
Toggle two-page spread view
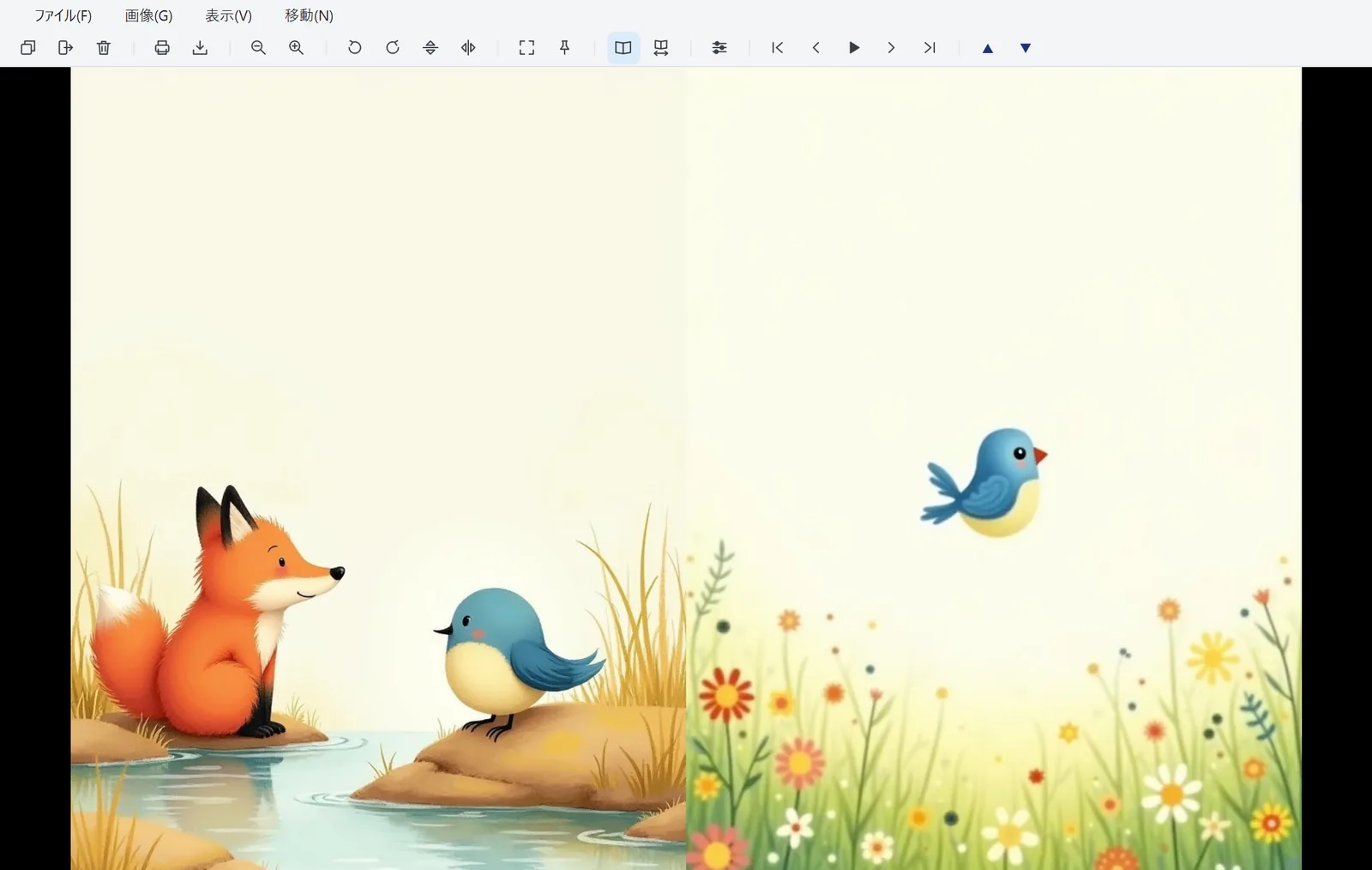[x=623, y=48]
